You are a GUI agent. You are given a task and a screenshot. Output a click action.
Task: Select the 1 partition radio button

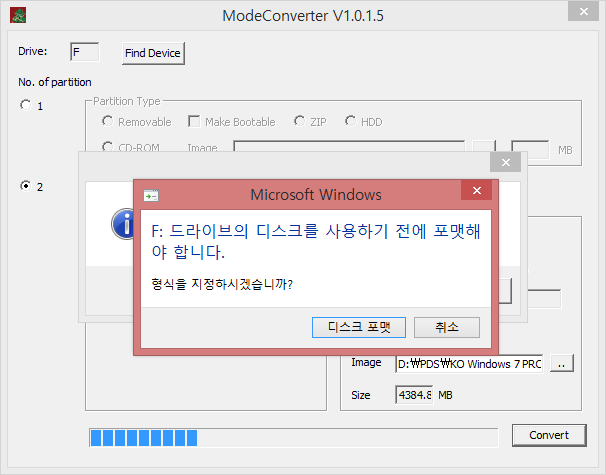(x=26, y=105)
